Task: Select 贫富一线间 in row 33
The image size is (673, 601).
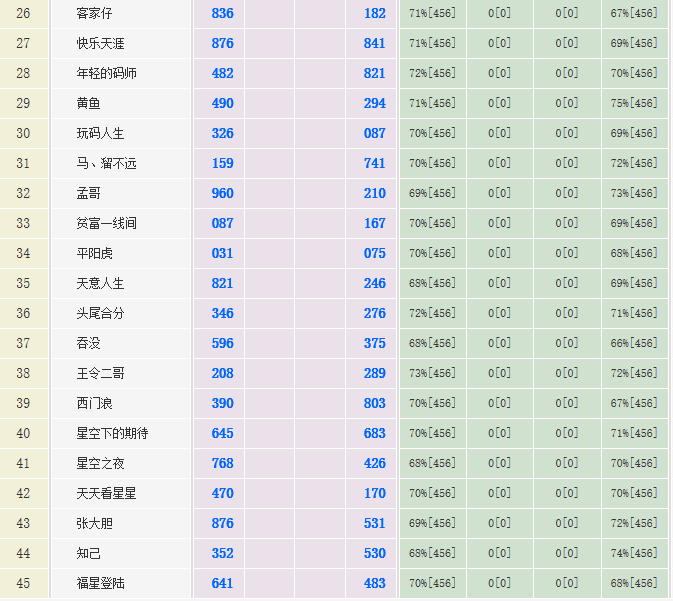Action: pos(106,223)
